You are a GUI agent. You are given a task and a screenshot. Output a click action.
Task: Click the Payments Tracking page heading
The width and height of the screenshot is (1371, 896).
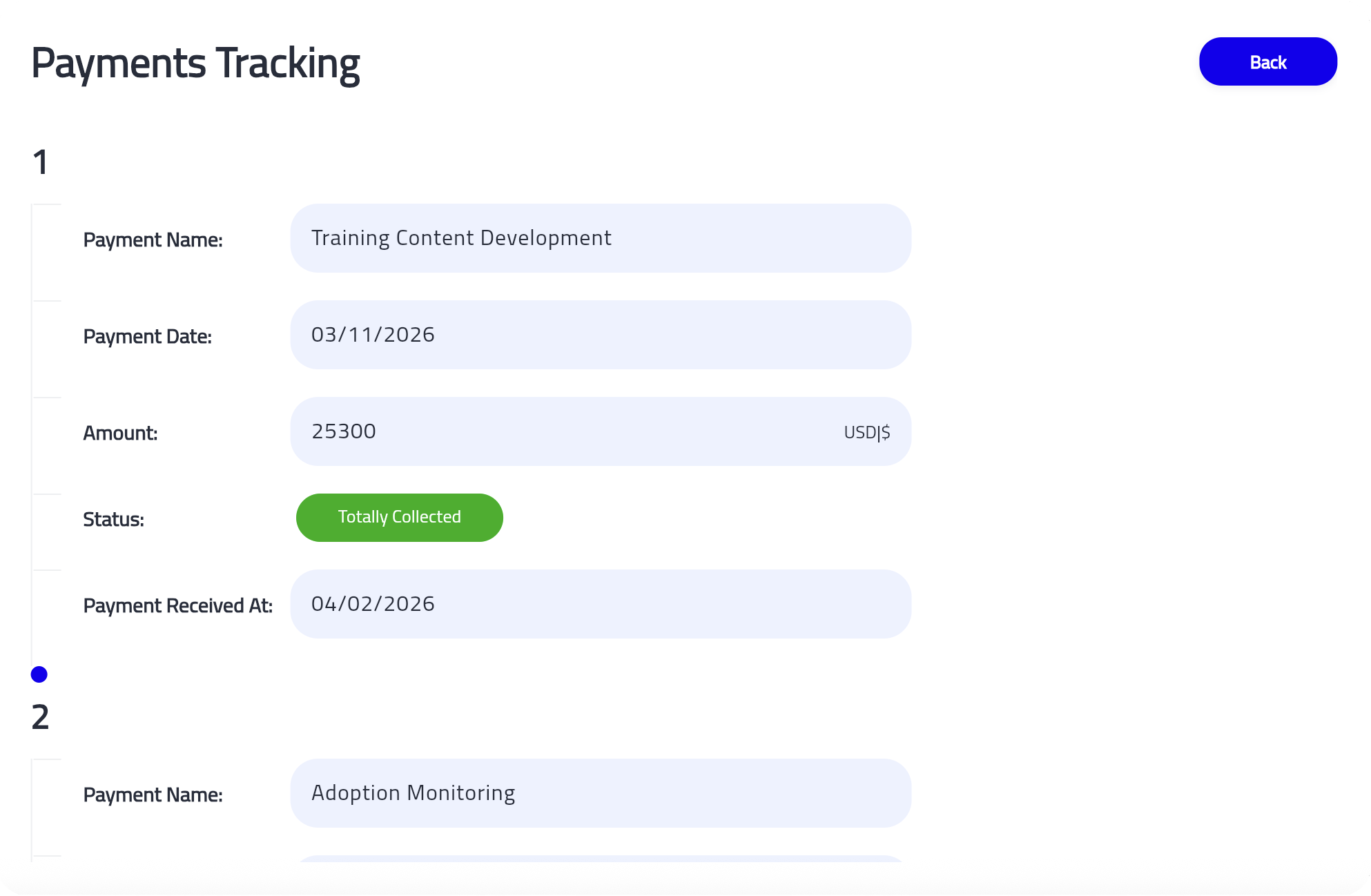(x=195, y=64)
